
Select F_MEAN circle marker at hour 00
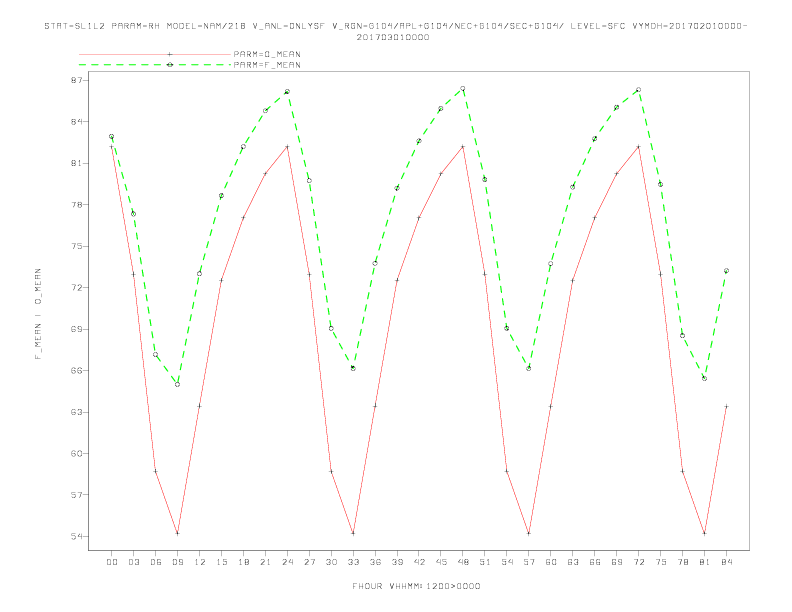pyautogui.click(x=112, y=137)
